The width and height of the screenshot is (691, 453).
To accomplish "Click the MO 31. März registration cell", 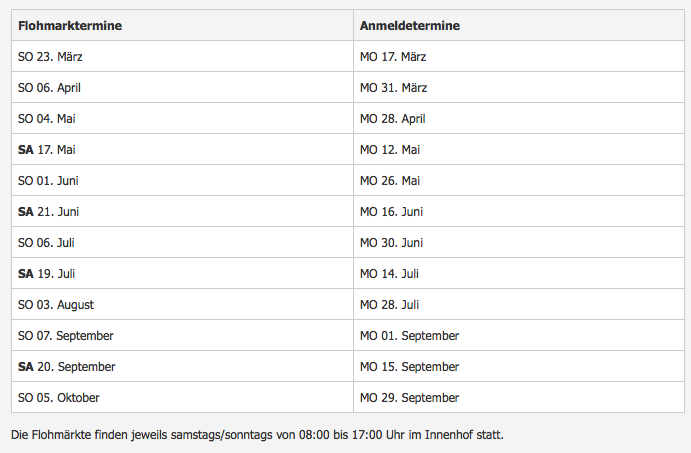I will (393, 87).
